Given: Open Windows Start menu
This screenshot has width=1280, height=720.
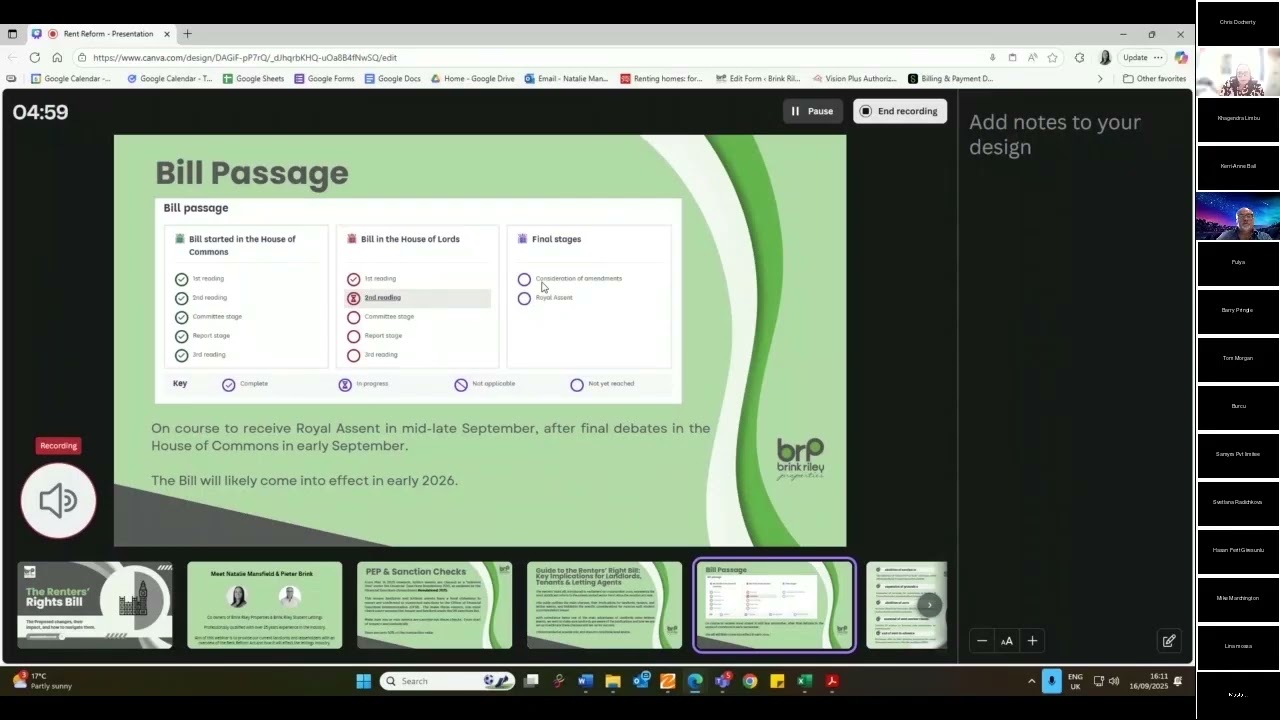Looking at the screenshot, I should tap(363, 681).
